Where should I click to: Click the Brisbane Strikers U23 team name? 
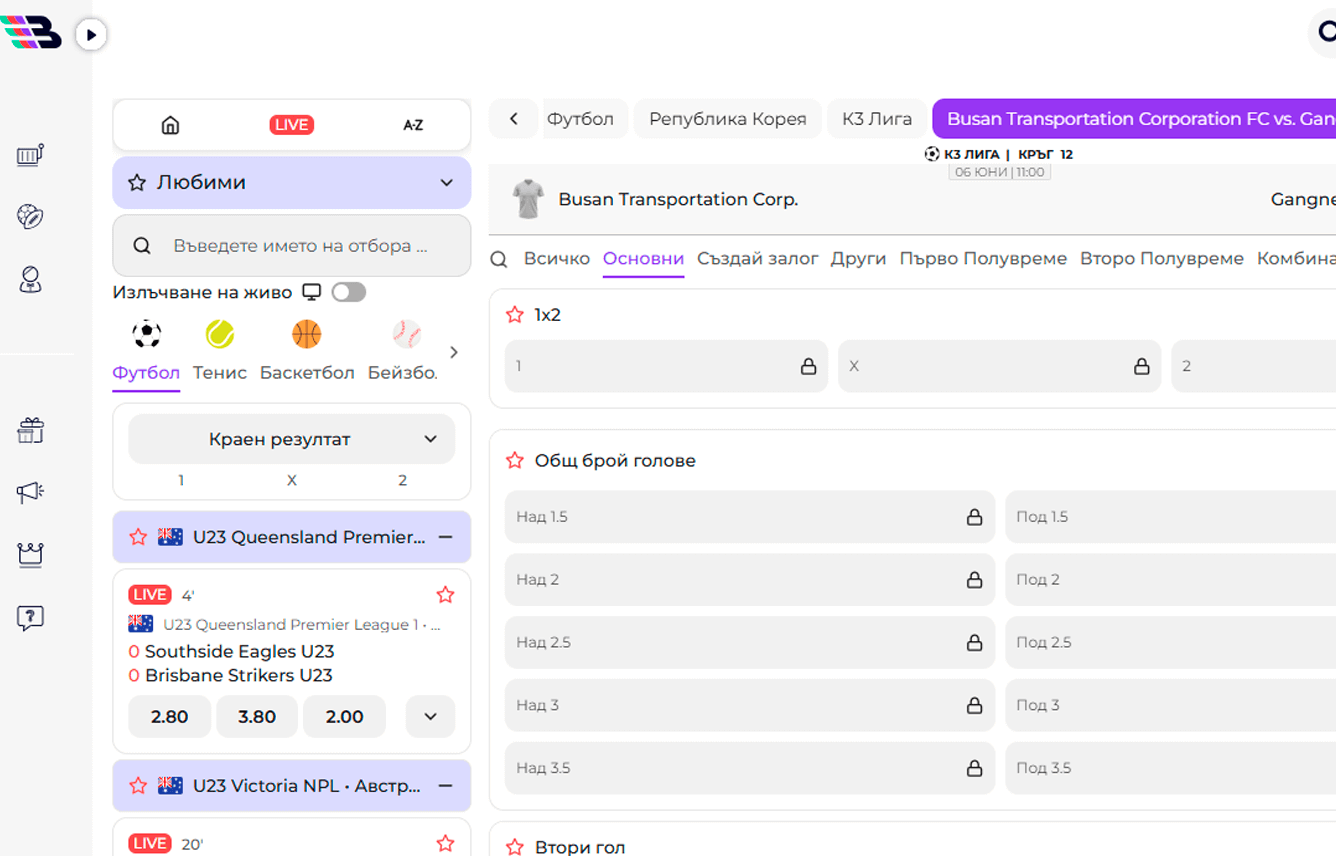239,675
